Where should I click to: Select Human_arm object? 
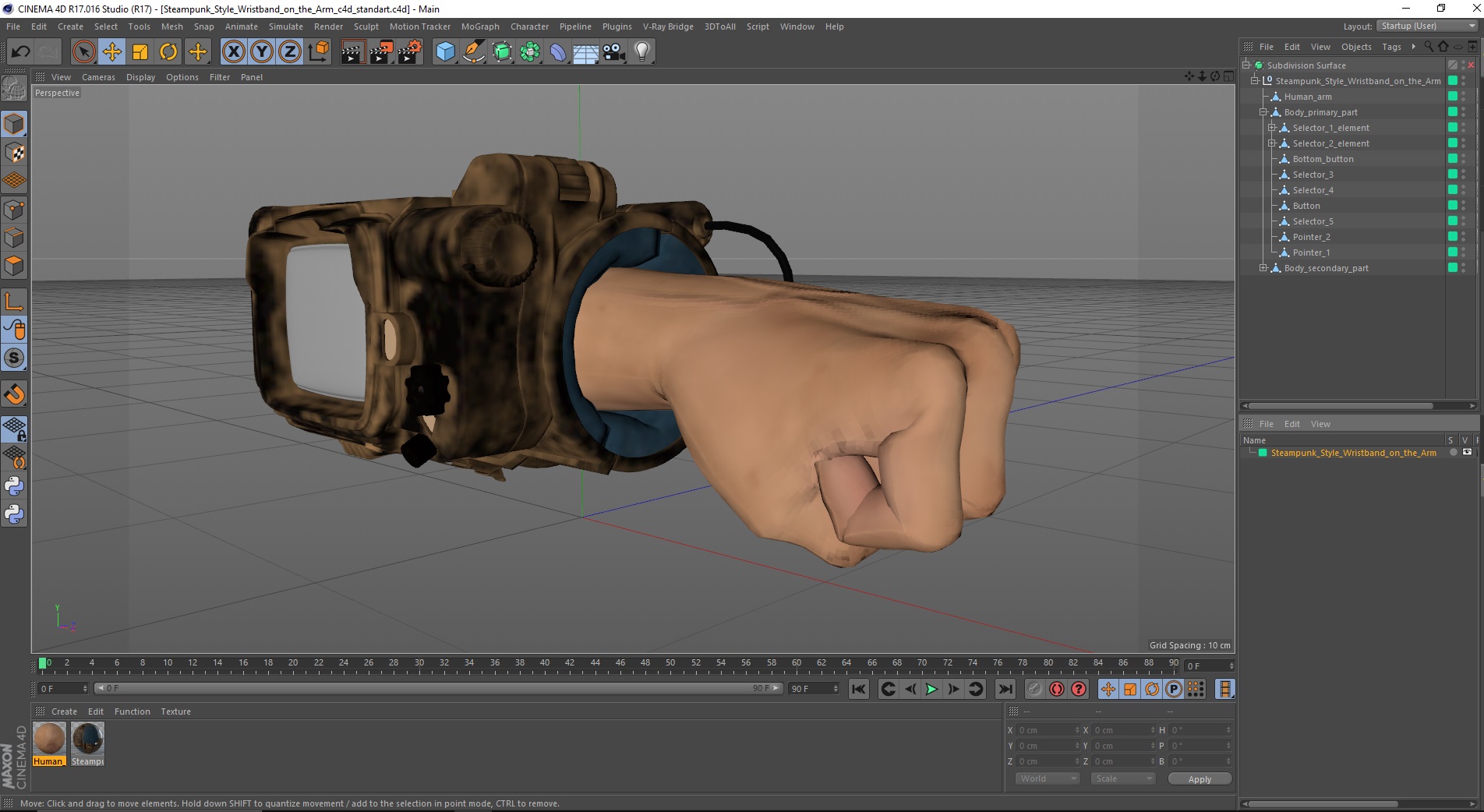(x=1307, y=97)
